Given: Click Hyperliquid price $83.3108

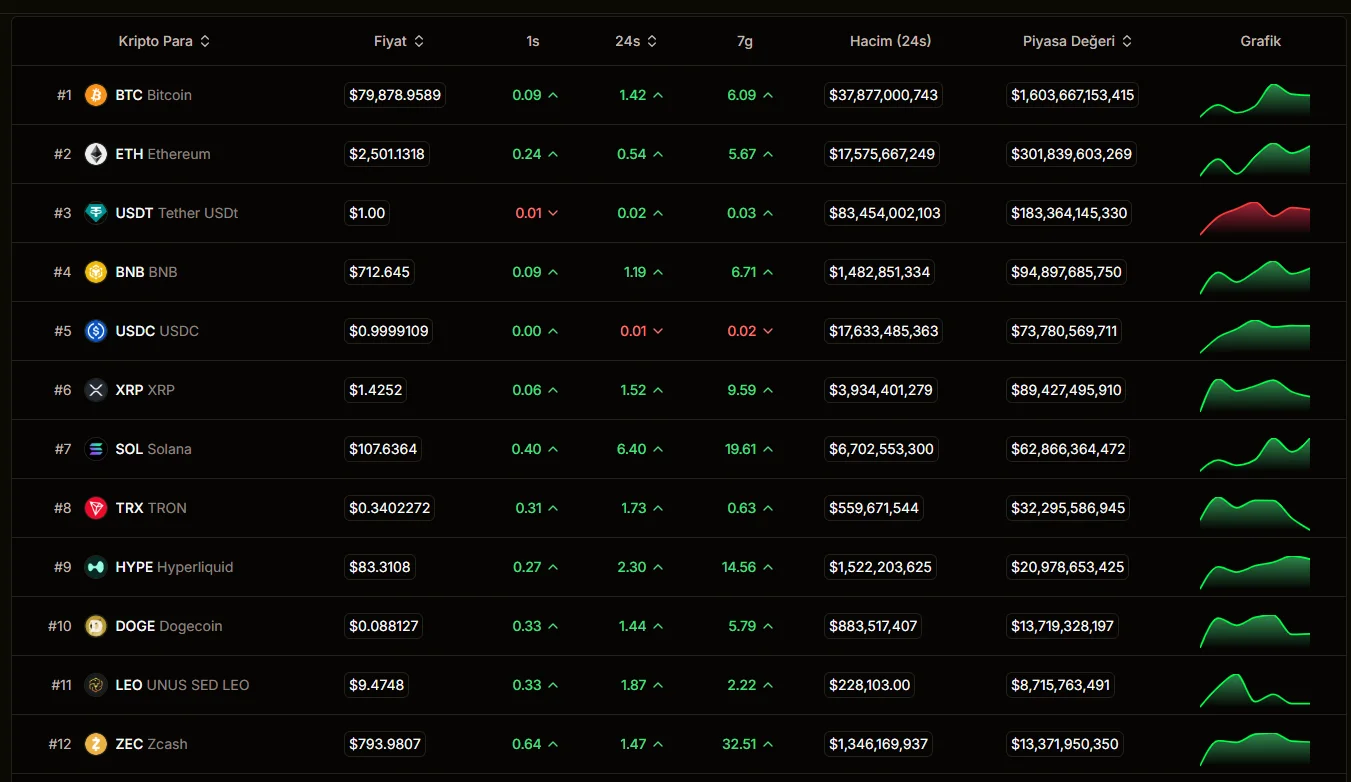Looking at the screenshot, I should tap(380, 567).
